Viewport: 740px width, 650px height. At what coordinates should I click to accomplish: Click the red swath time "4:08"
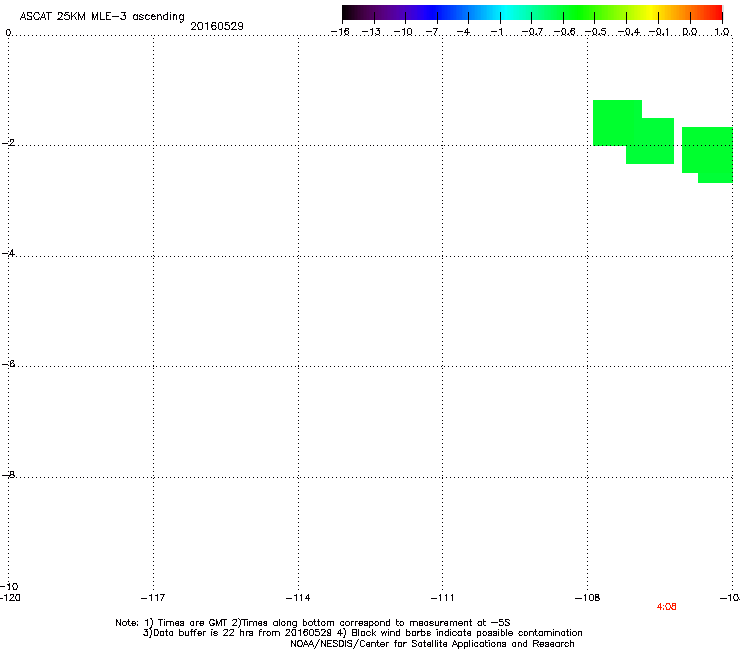click(666, 607)
